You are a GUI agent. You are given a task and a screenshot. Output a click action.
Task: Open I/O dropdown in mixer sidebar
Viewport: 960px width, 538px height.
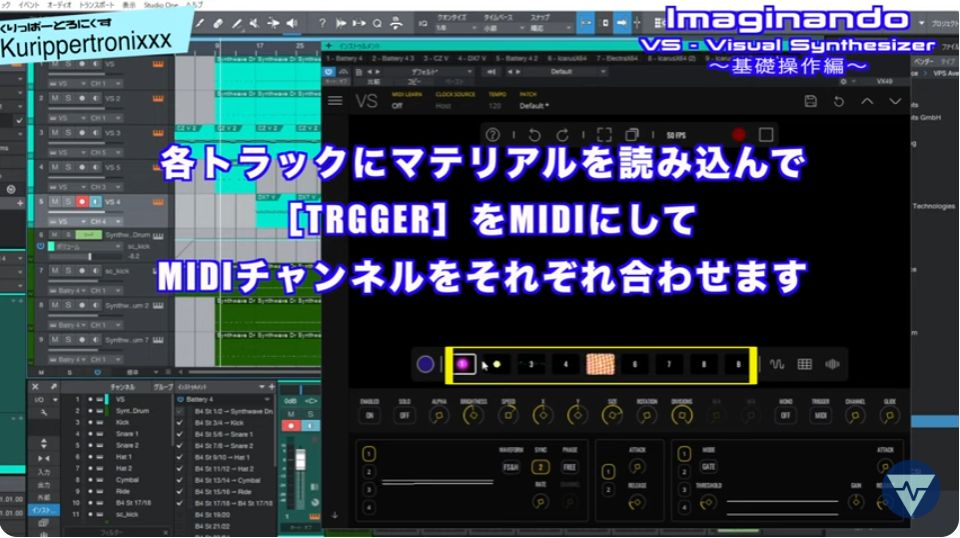pyautogui.click(x=44, y=400)
